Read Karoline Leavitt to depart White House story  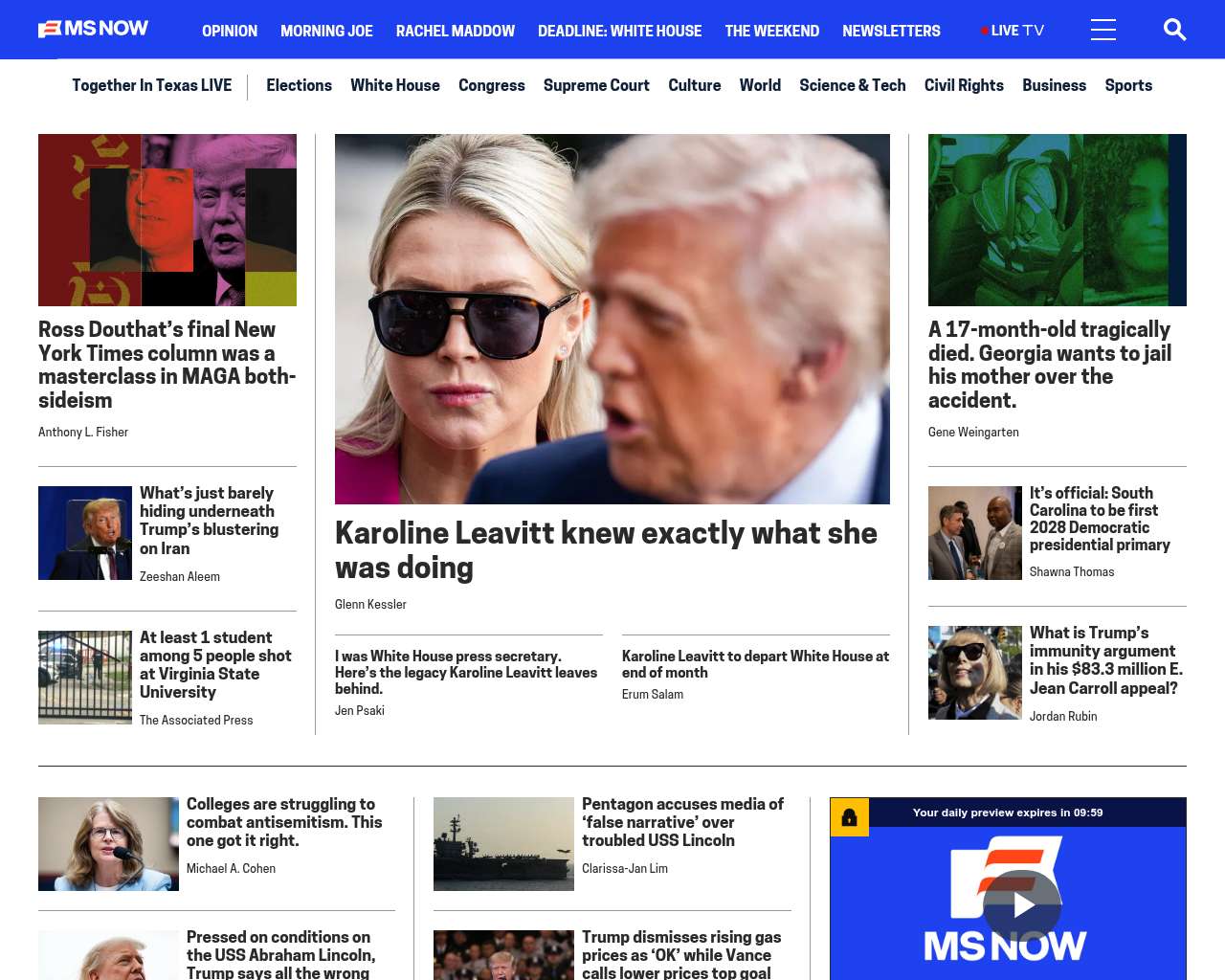coord(755,664)
